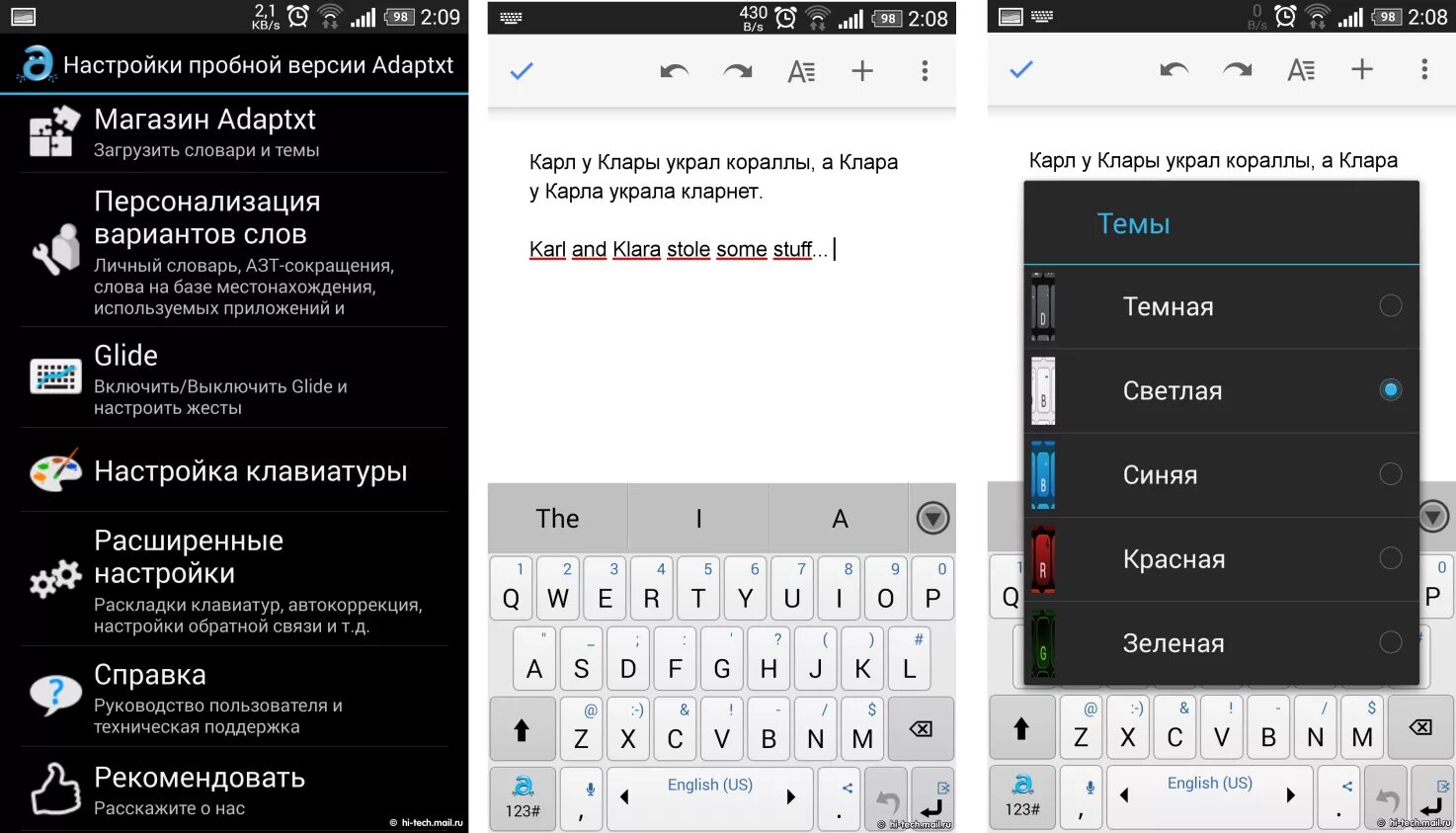Choose suggestion "I" on middle keyboard

tap(698, 518)
